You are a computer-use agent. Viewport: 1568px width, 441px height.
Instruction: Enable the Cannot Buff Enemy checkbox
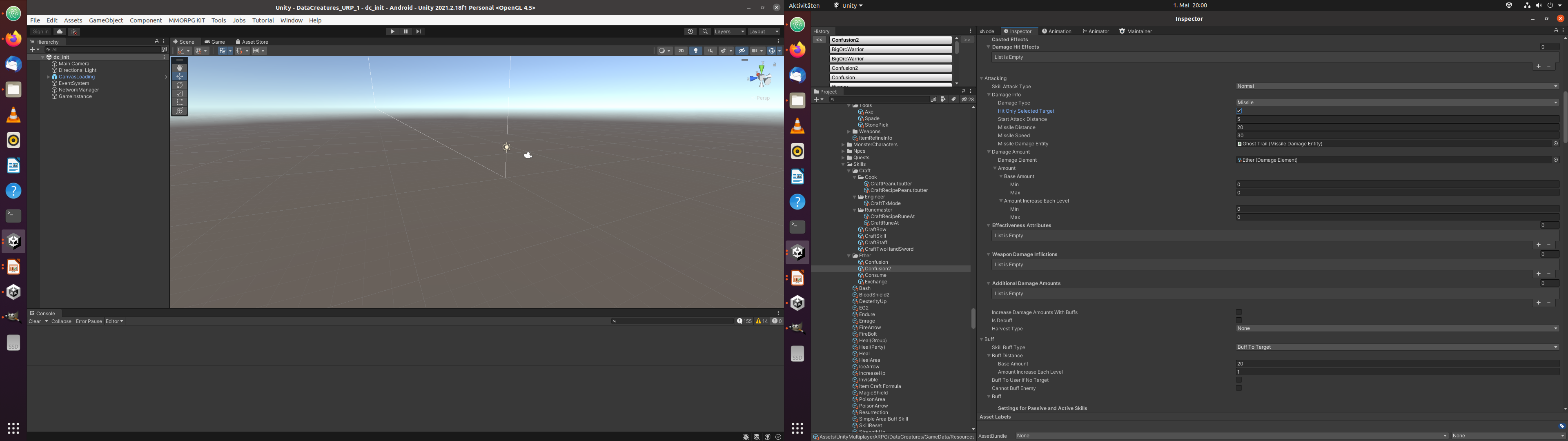click(x=1239, y=388)
